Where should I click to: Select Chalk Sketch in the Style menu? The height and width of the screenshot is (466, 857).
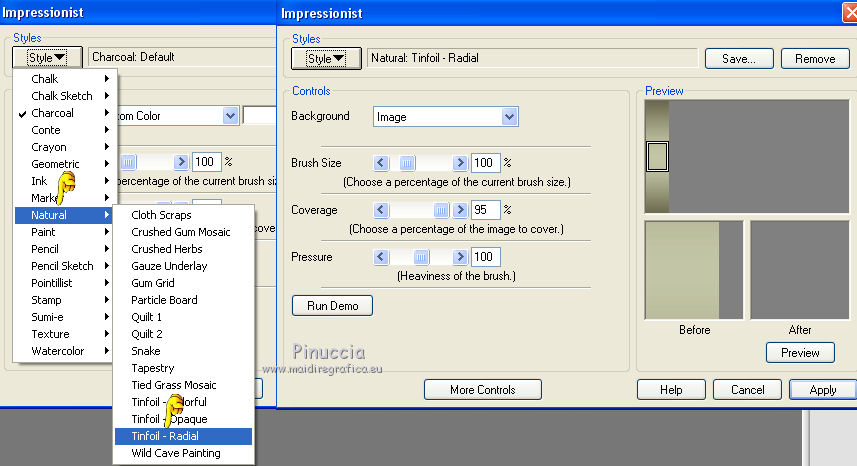pos(63,96)
